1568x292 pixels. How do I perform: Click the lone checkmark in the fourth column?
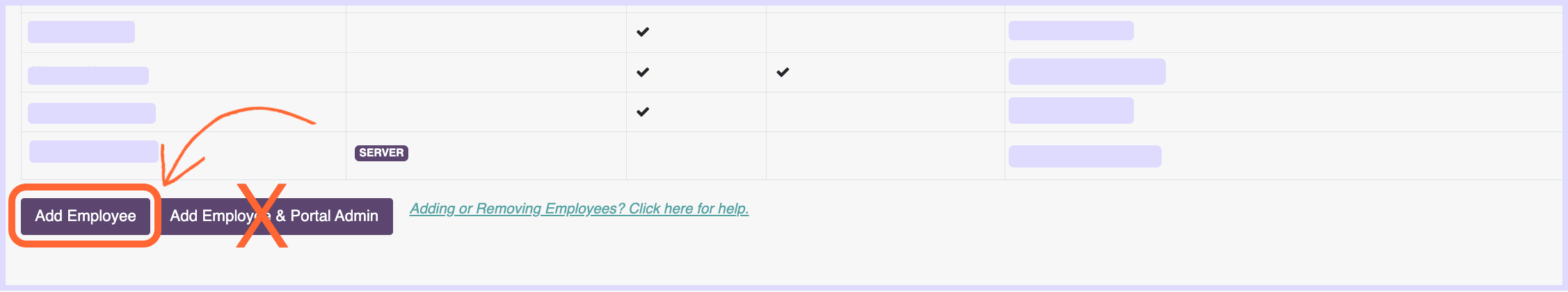(783, 72)
